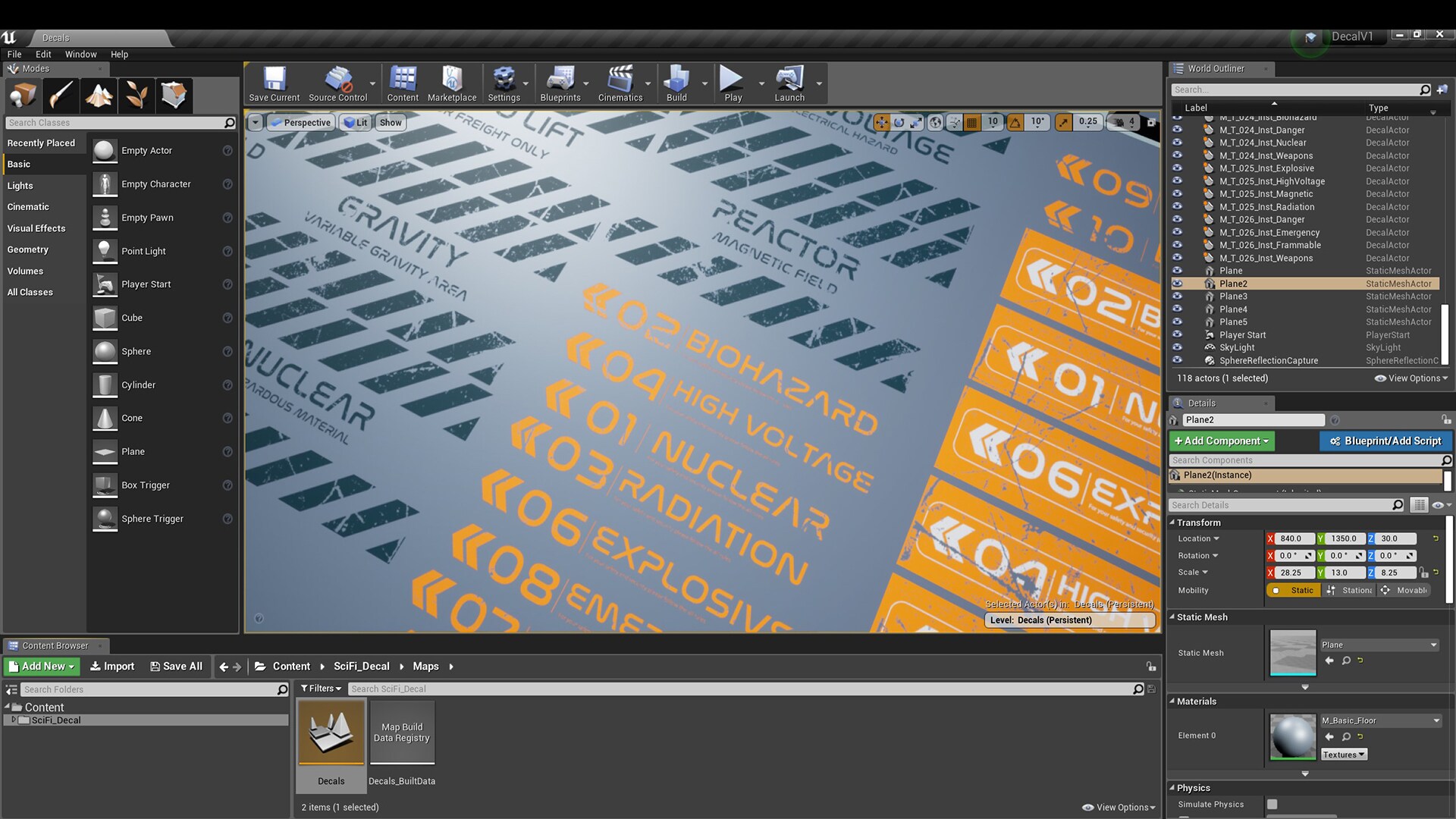Switch to Foliage mode

tap(136, 95)
